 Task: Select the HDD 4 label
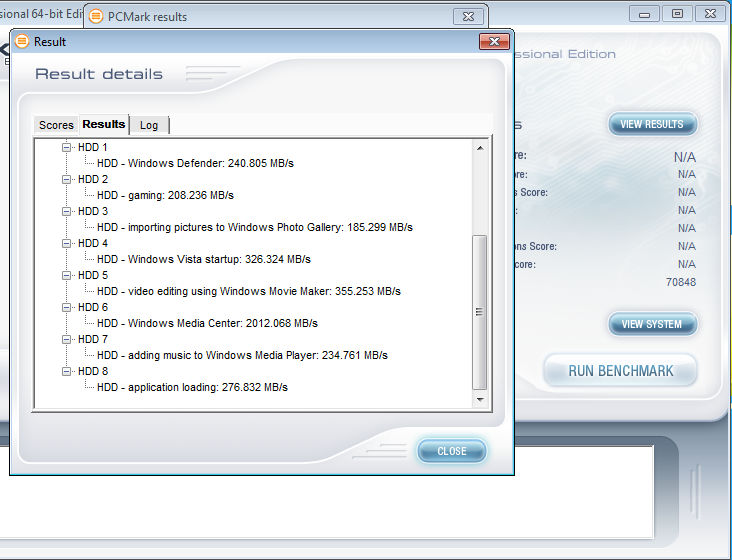[x=92, y=244]
